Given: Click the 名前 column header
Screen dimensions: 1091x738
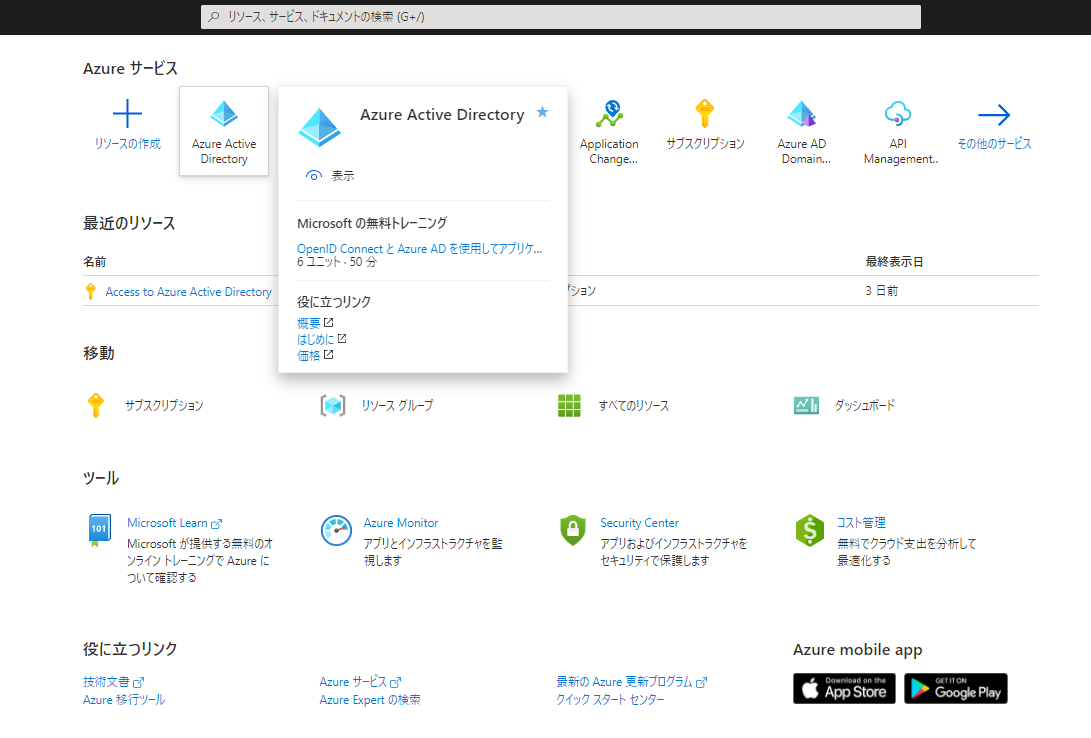Looking at the screenshot, I should [95, 262].
